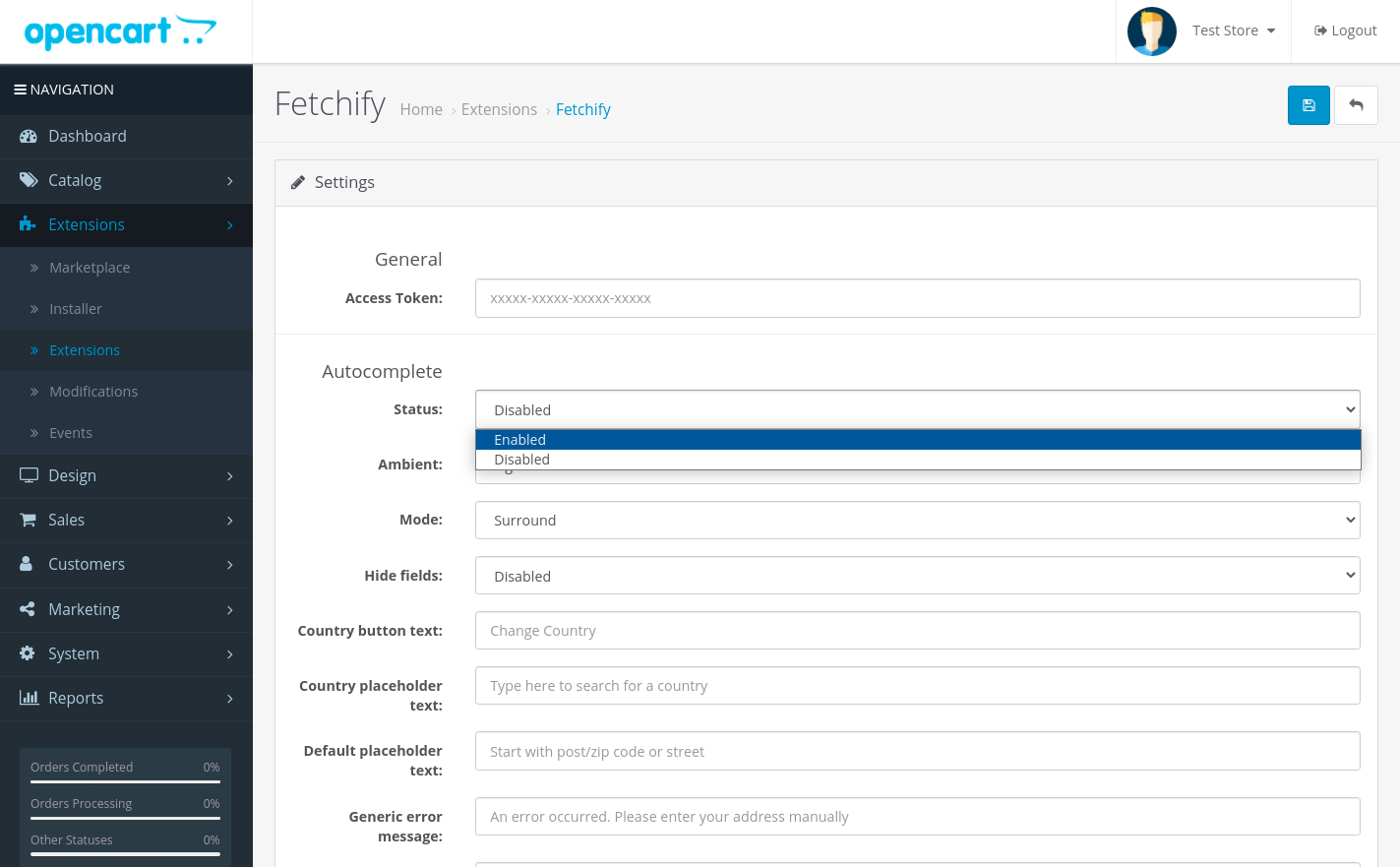This screenshot has width=1400, height=867.
Task: Click the user avatar picture
Action: (x=1152, y=31)
